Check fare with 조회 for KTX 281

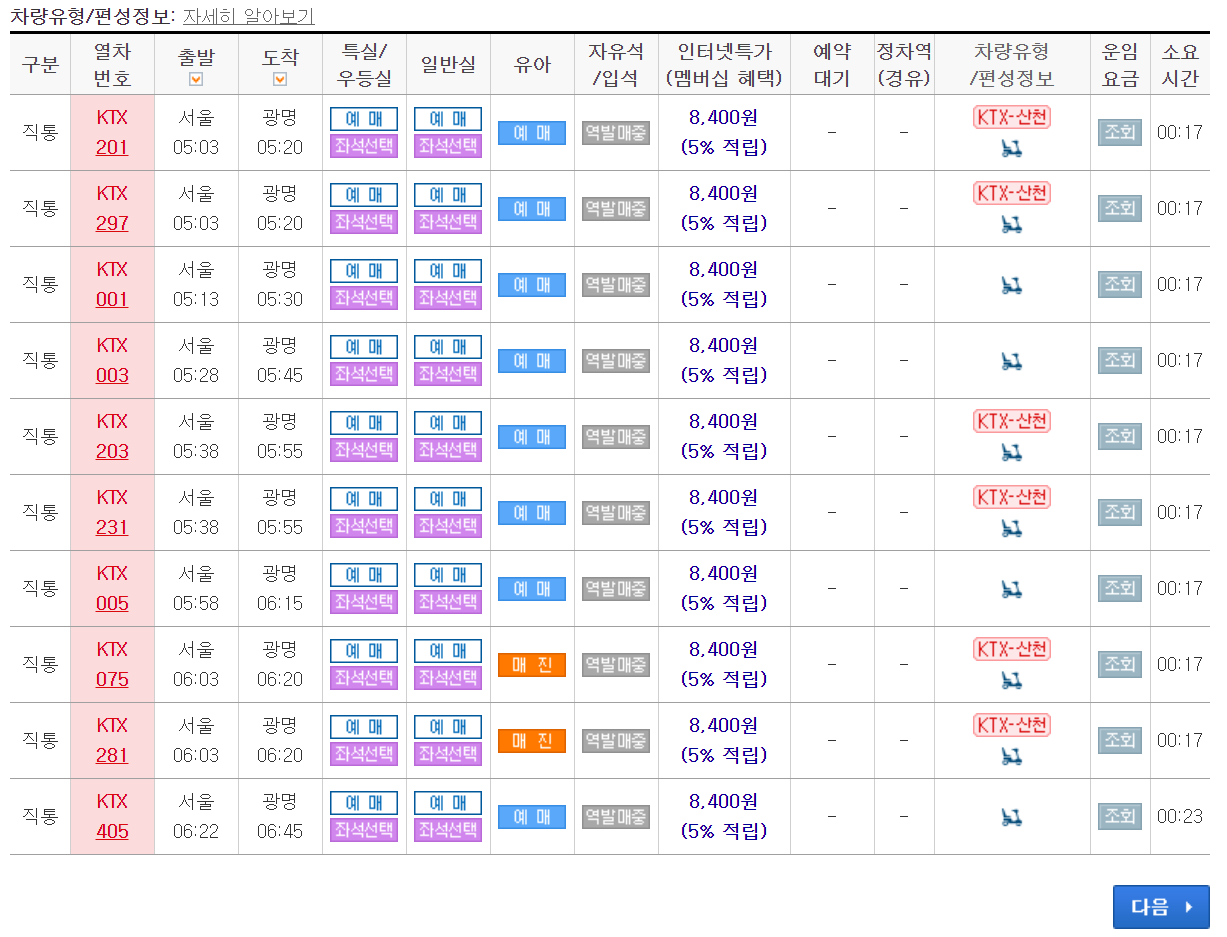tap(1120, 740)
